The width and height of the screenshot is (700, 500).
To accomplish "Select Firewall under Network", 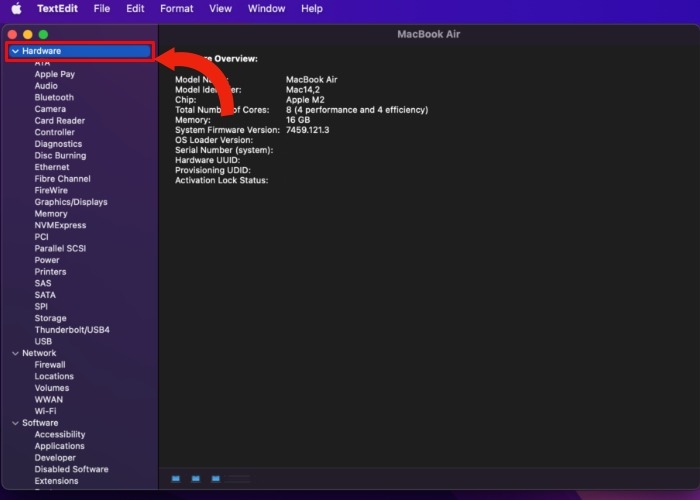I will [50, 364].
